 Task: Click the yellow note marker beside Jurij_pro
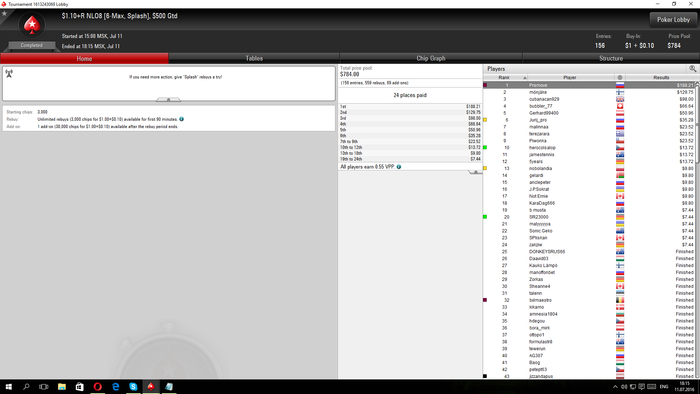click(485, 120)
